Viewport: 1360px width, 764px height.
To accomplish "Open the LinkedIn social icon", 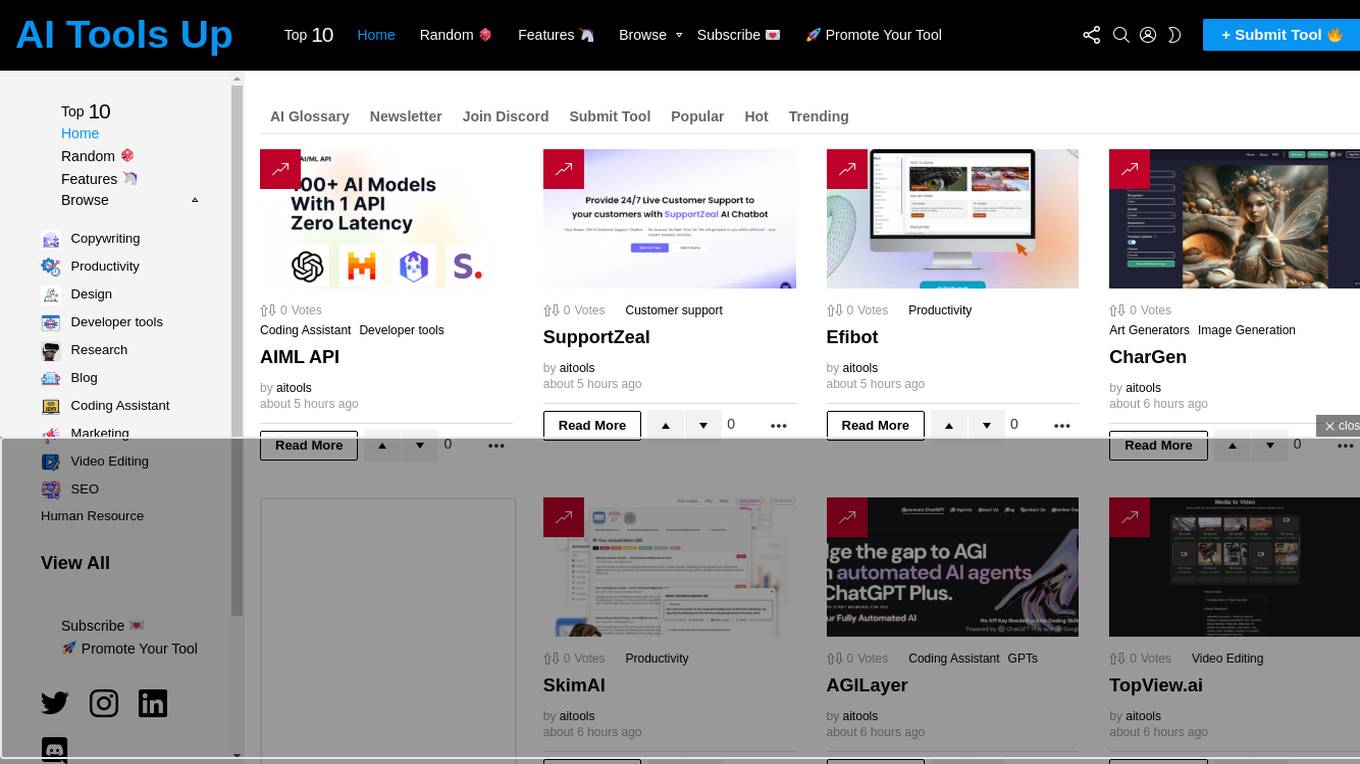I will point(153,703).
